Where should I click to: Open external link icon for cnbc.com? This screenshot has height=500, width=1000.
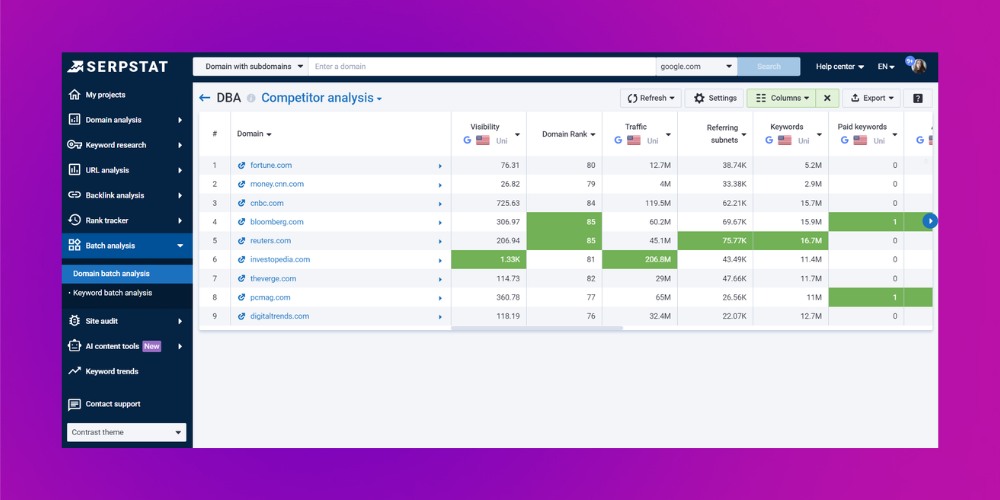pyautogui.click(x=241, y=203)
